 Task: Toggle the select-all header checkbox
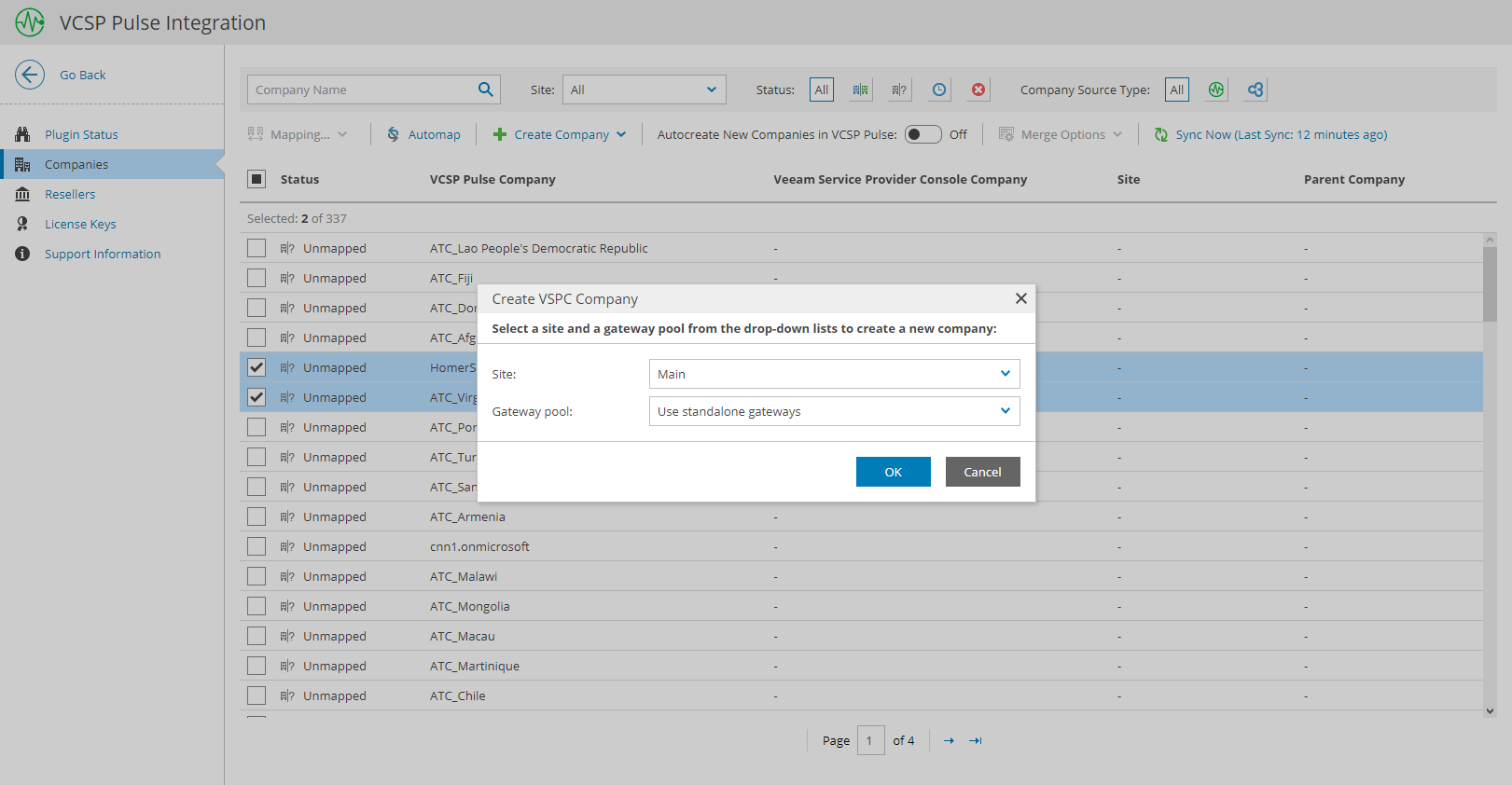pos(257,179)
